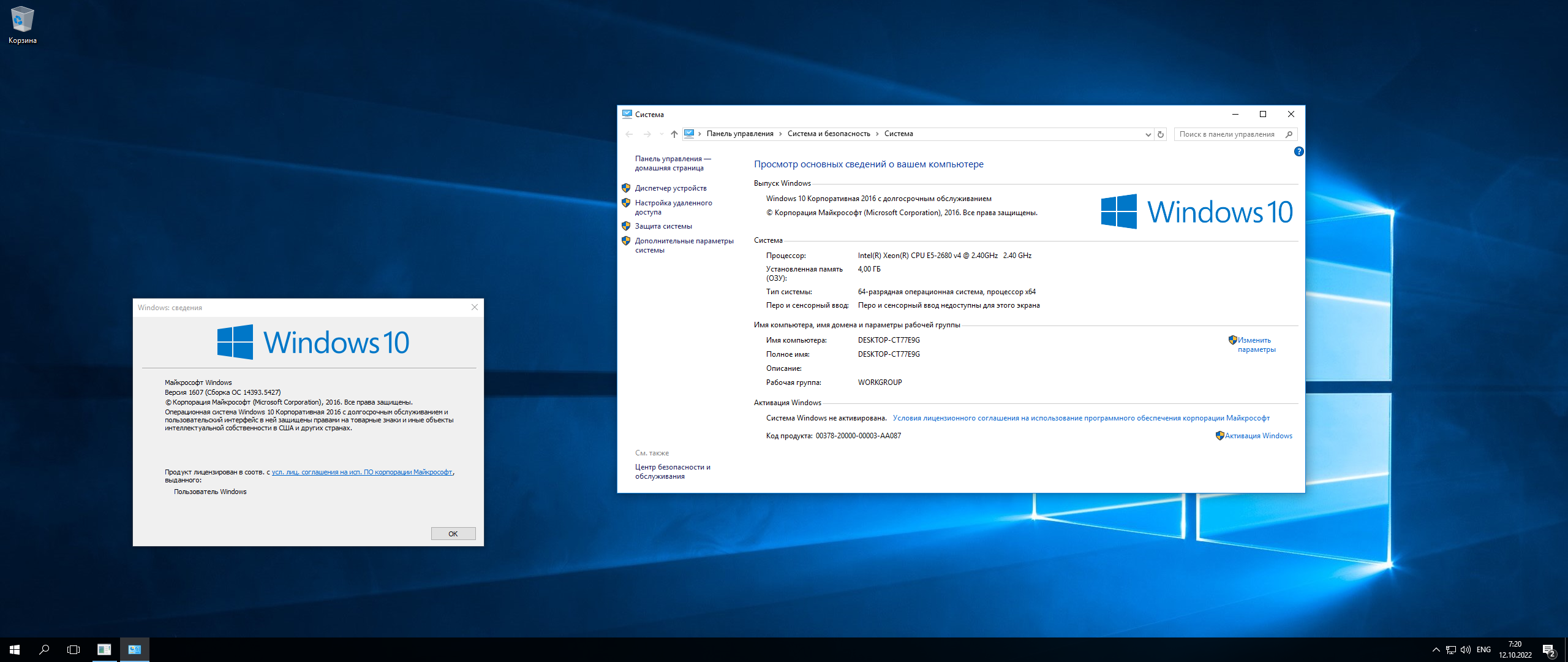Open the clock and date flyout
Screen dimensions: 1568x662
[x=1515, y=650]
